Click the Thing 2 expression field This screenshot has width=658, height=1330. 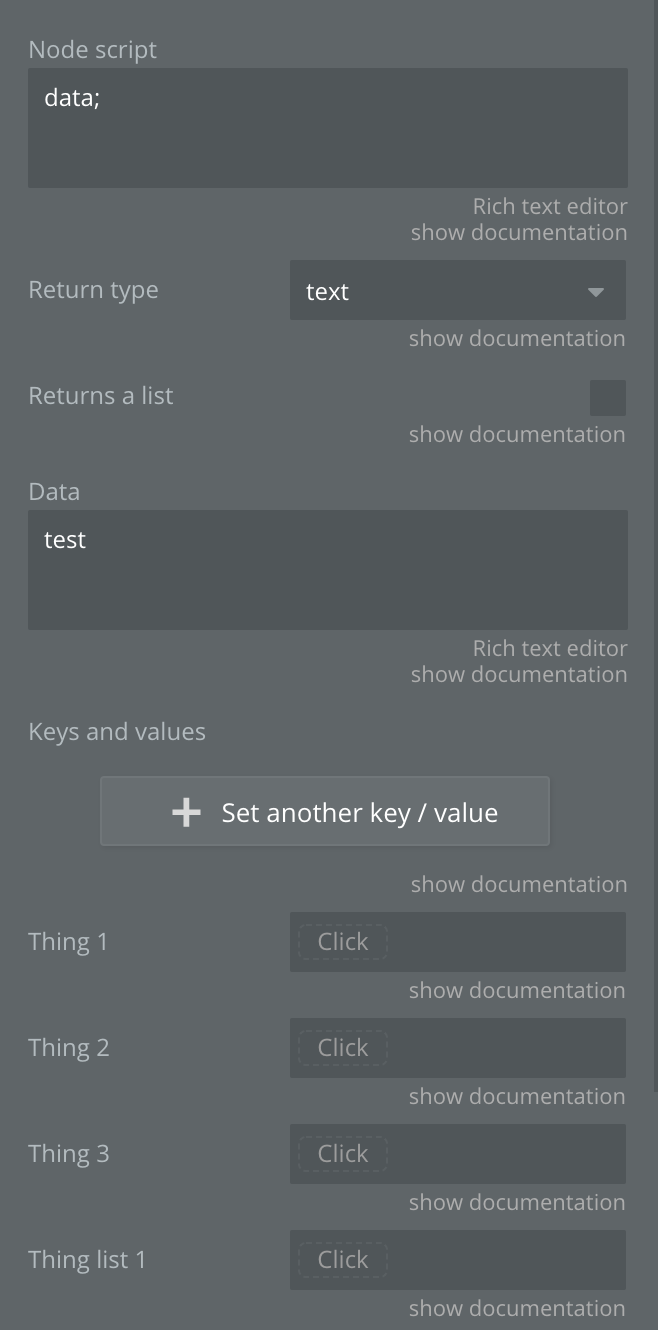click(457, 1048)
